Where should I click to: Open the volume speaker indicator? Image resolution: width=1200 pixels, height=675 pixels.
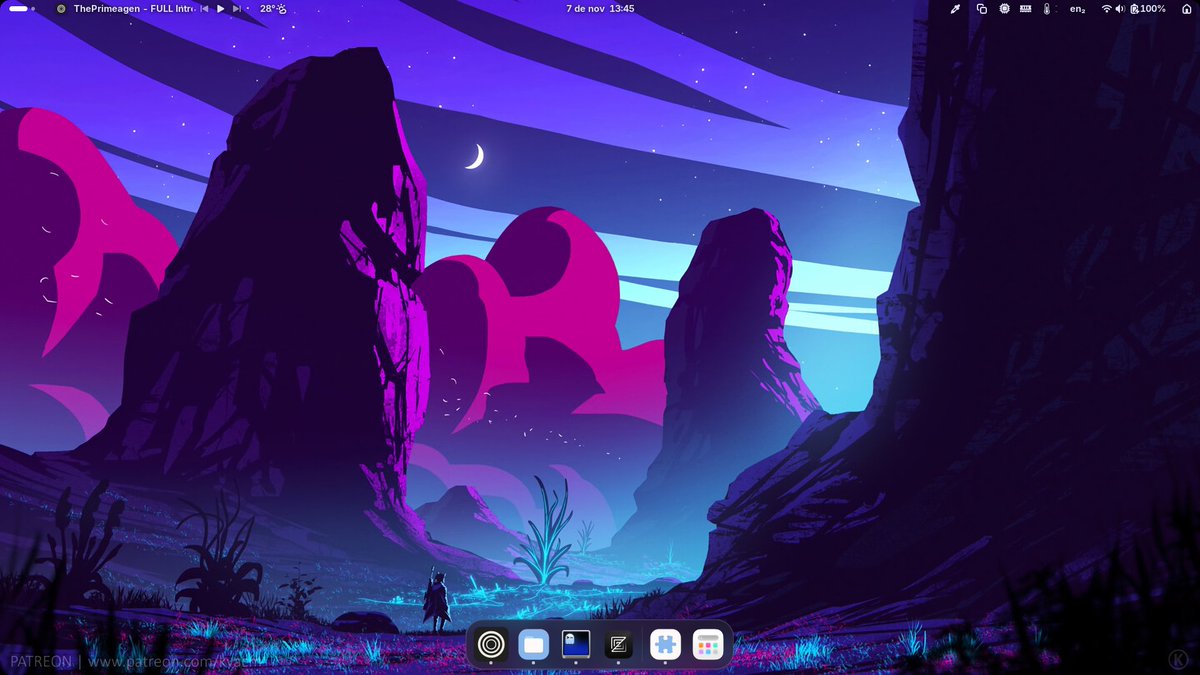pyautogui.click(x=1120, y=8)
